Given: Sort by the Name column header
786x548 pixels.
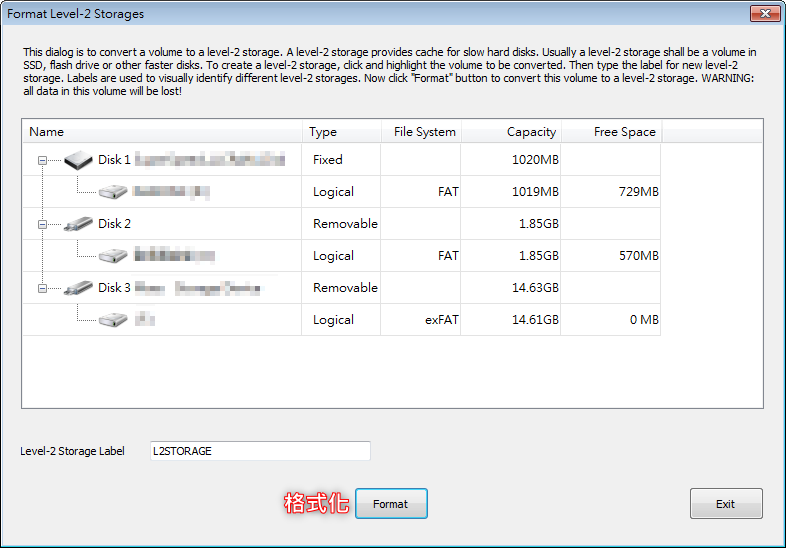Looking at the screenshot, I should [162, 132].
